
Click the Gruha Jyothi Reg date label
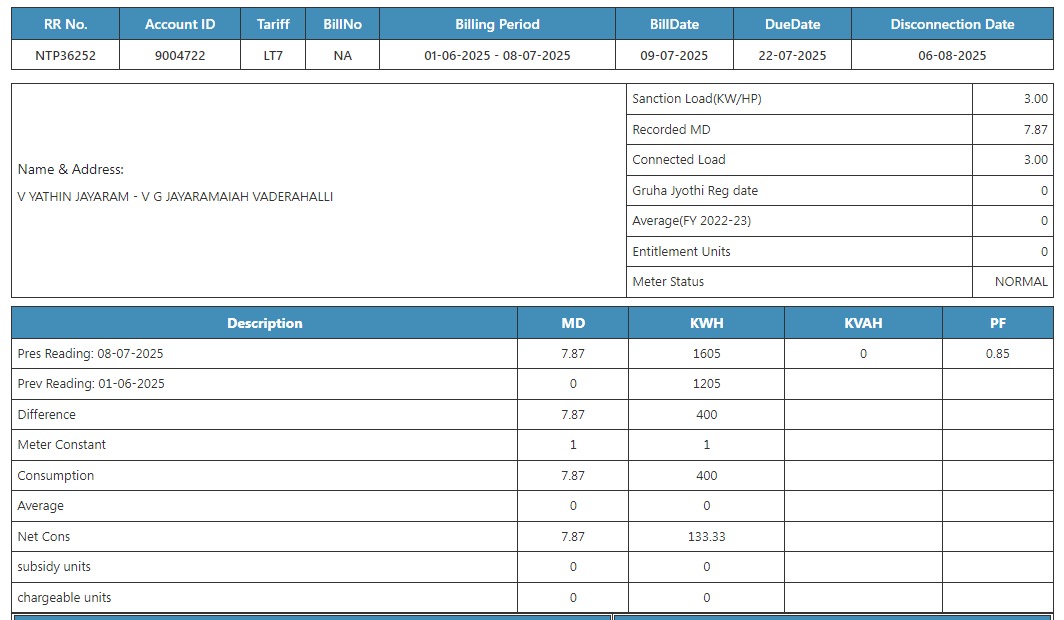point(695,191)
